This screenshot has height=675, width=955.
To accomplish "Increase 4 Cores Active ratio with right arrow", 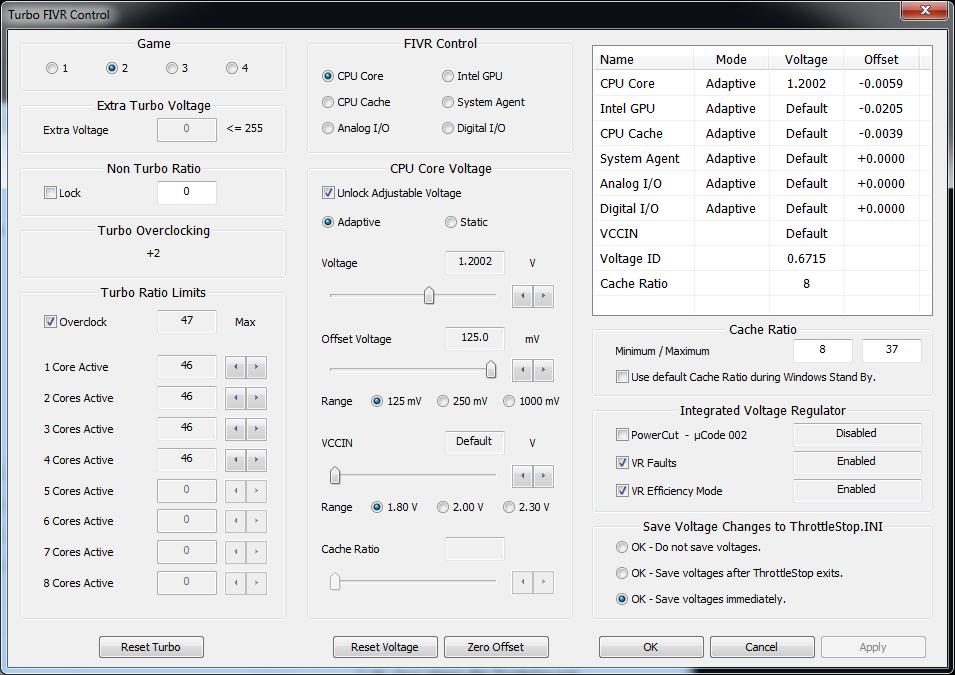I will pyautogui.click(x=257, y=460).
